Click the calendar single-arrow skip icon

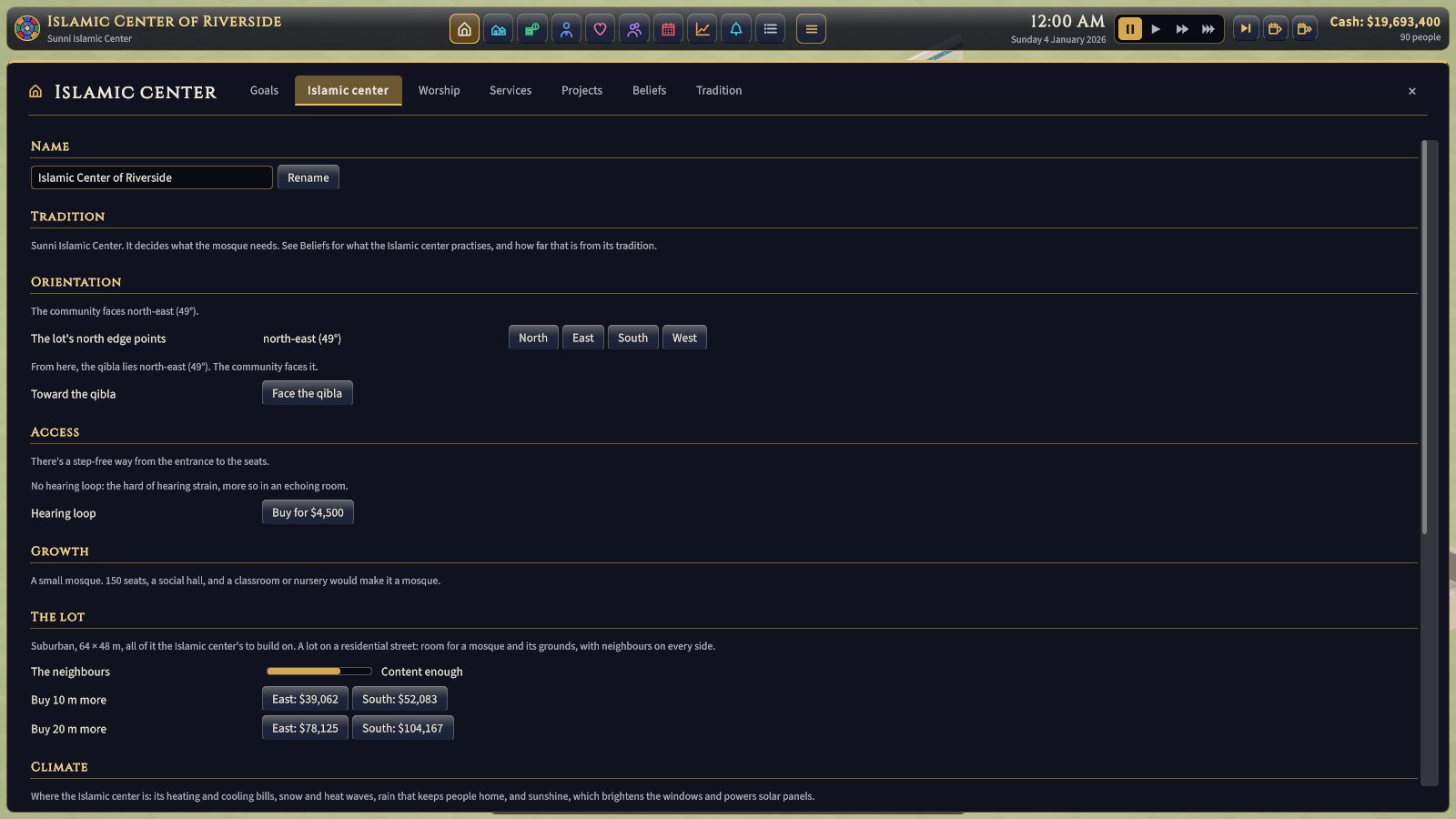tap(1275, 29)
